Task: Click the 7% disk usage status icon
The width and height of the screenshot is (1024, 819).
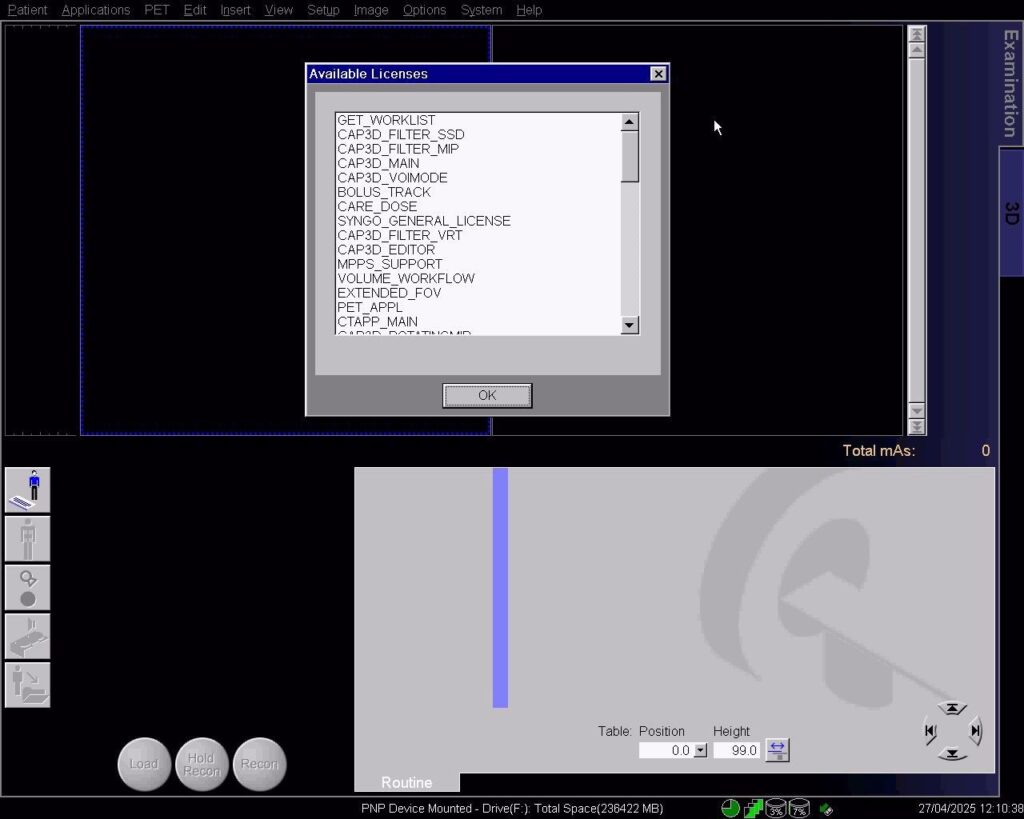Action: pyautogui.click(x=799, y=809)
